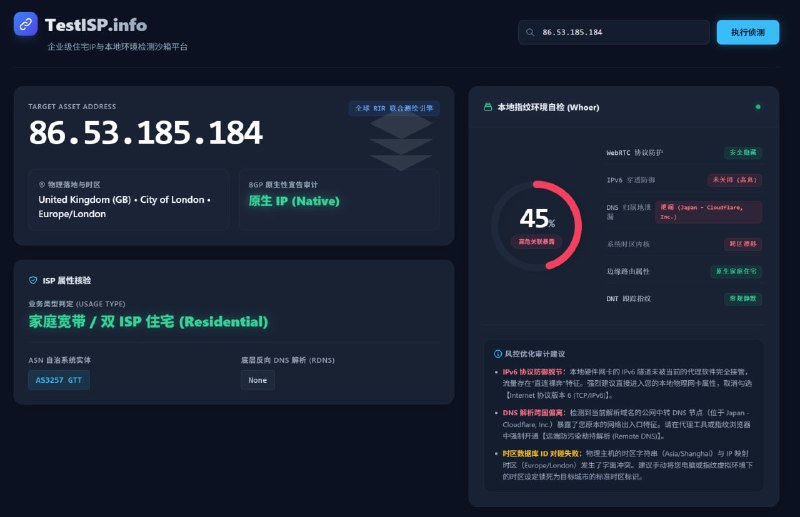Click the DNS 归属地 row label
800x517 pixels.
pos(628,212)
